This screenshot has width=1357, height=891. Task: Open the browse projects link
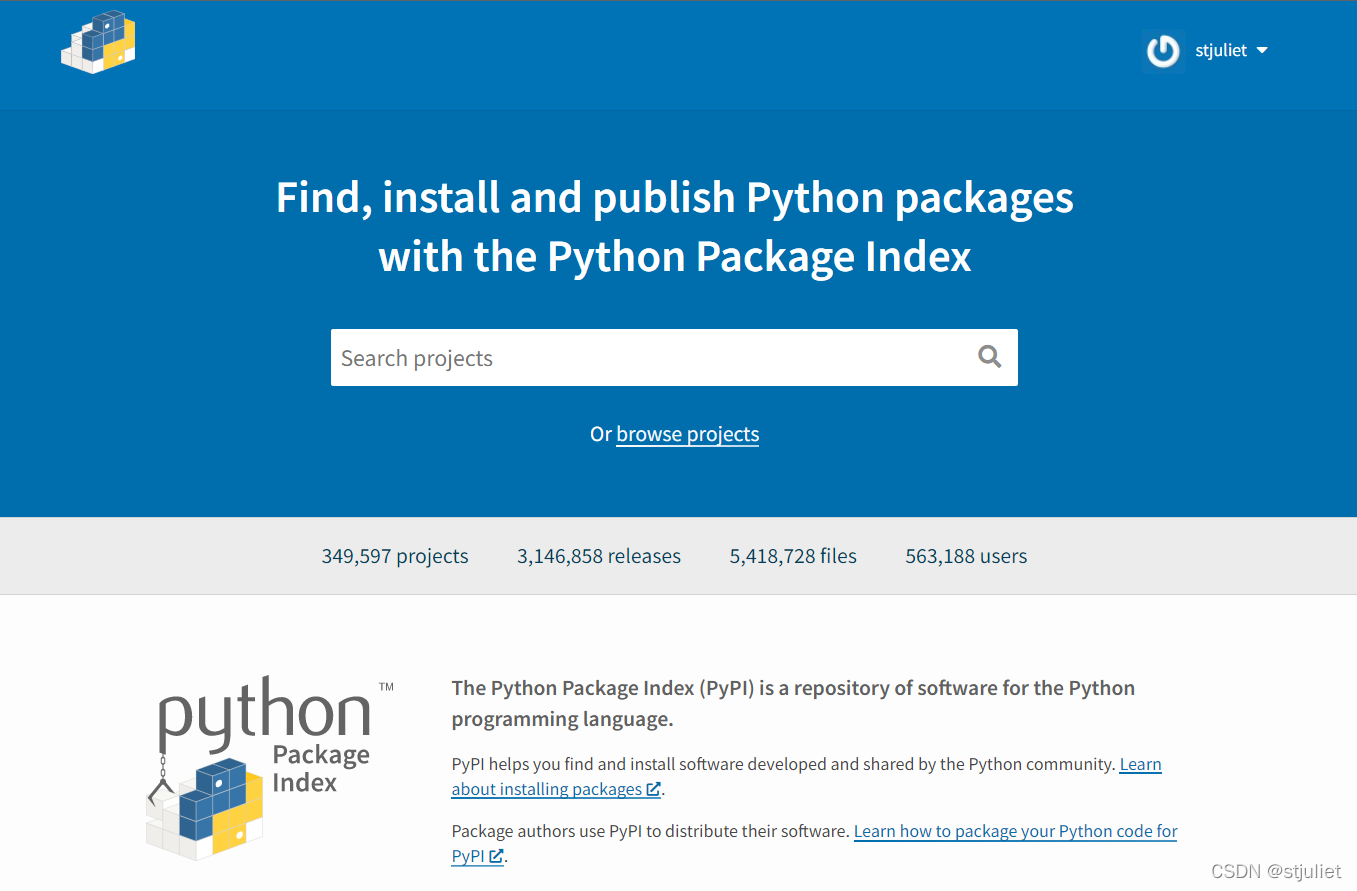point(687,434)
